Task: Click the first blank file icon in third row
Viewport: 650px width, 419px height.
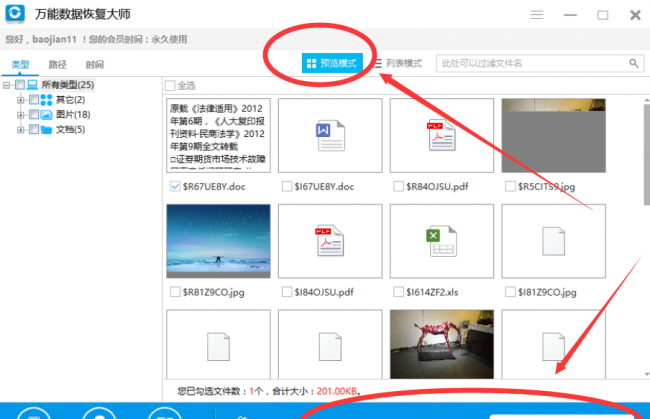Action: (218, 346)
